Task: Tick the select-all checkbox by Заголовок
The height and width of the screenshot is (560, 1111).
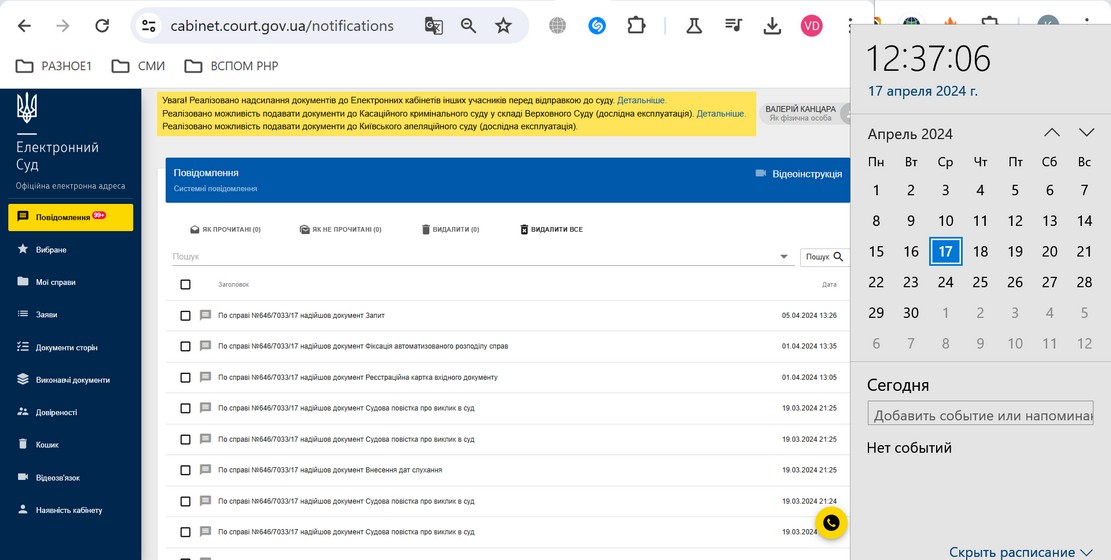Action: (186, 284)
